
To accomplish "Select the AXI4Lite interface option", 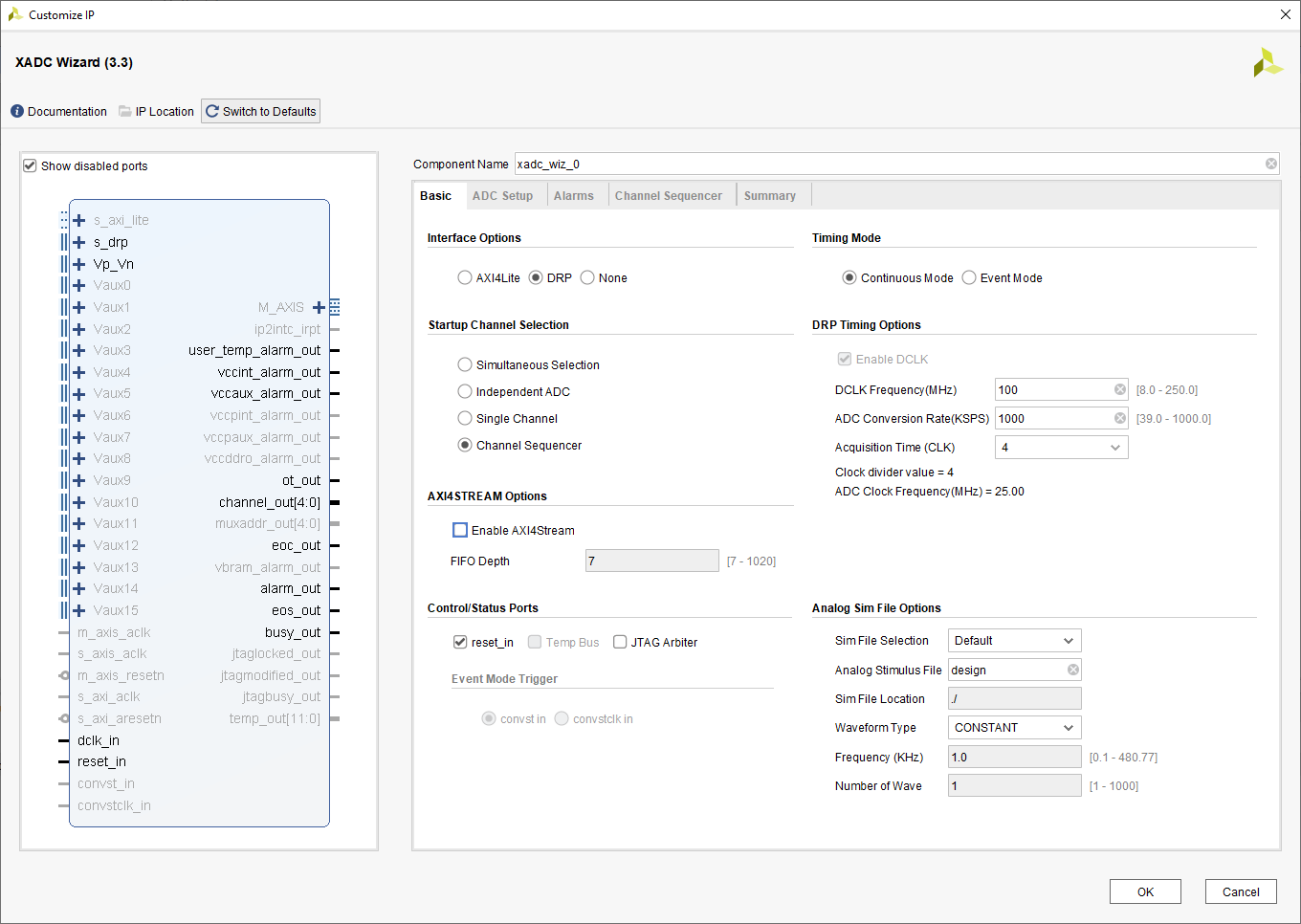I will tap(465, 277).
